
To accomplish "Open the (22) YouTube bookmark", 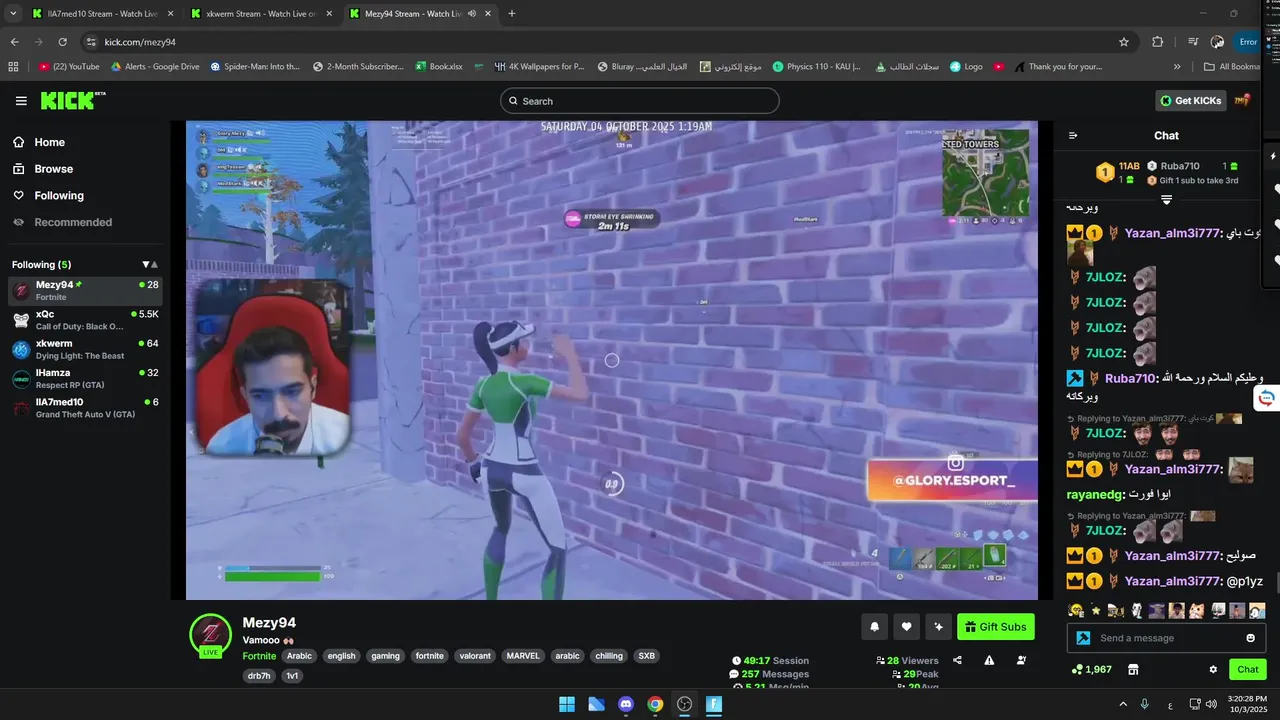I will click(x=69, y=67).
